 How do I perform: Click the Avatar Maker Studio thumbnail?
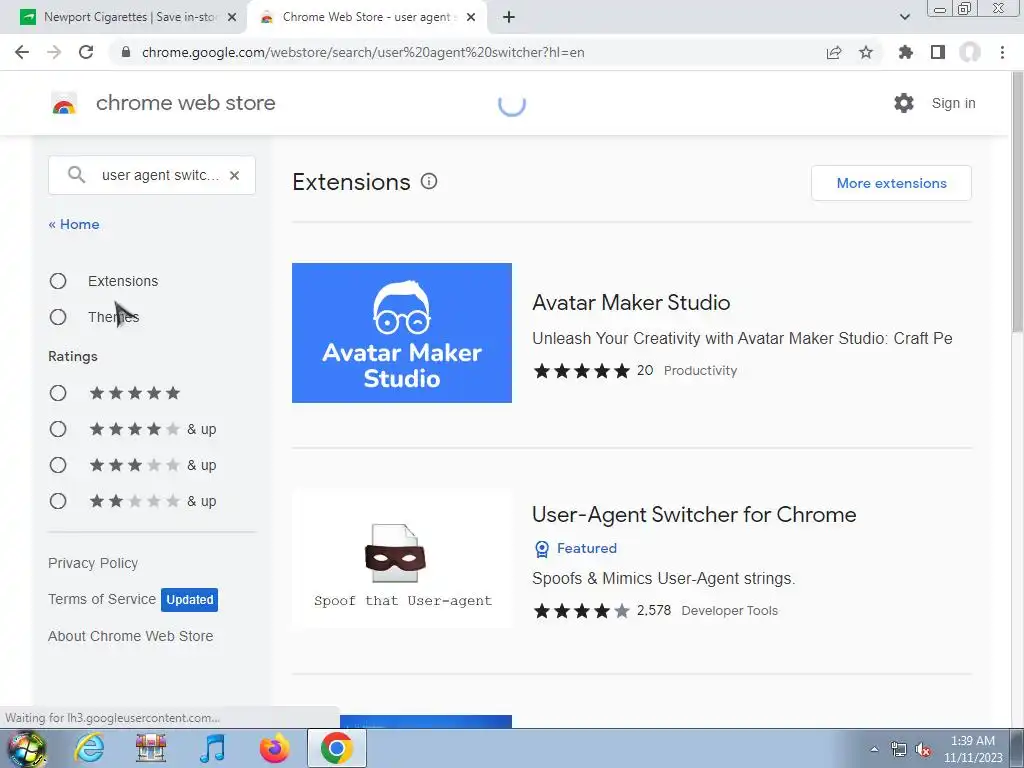click(402, 333)
